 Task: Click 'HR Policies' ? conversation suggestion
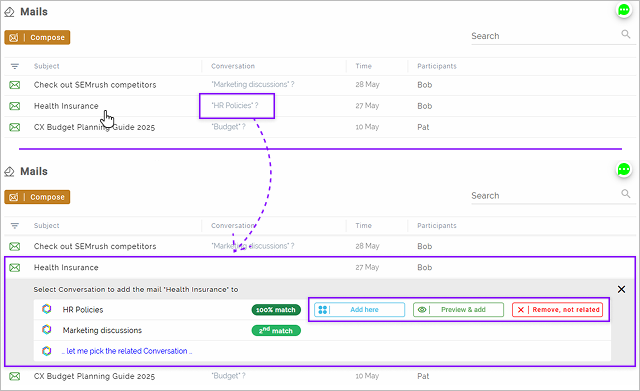235,105
